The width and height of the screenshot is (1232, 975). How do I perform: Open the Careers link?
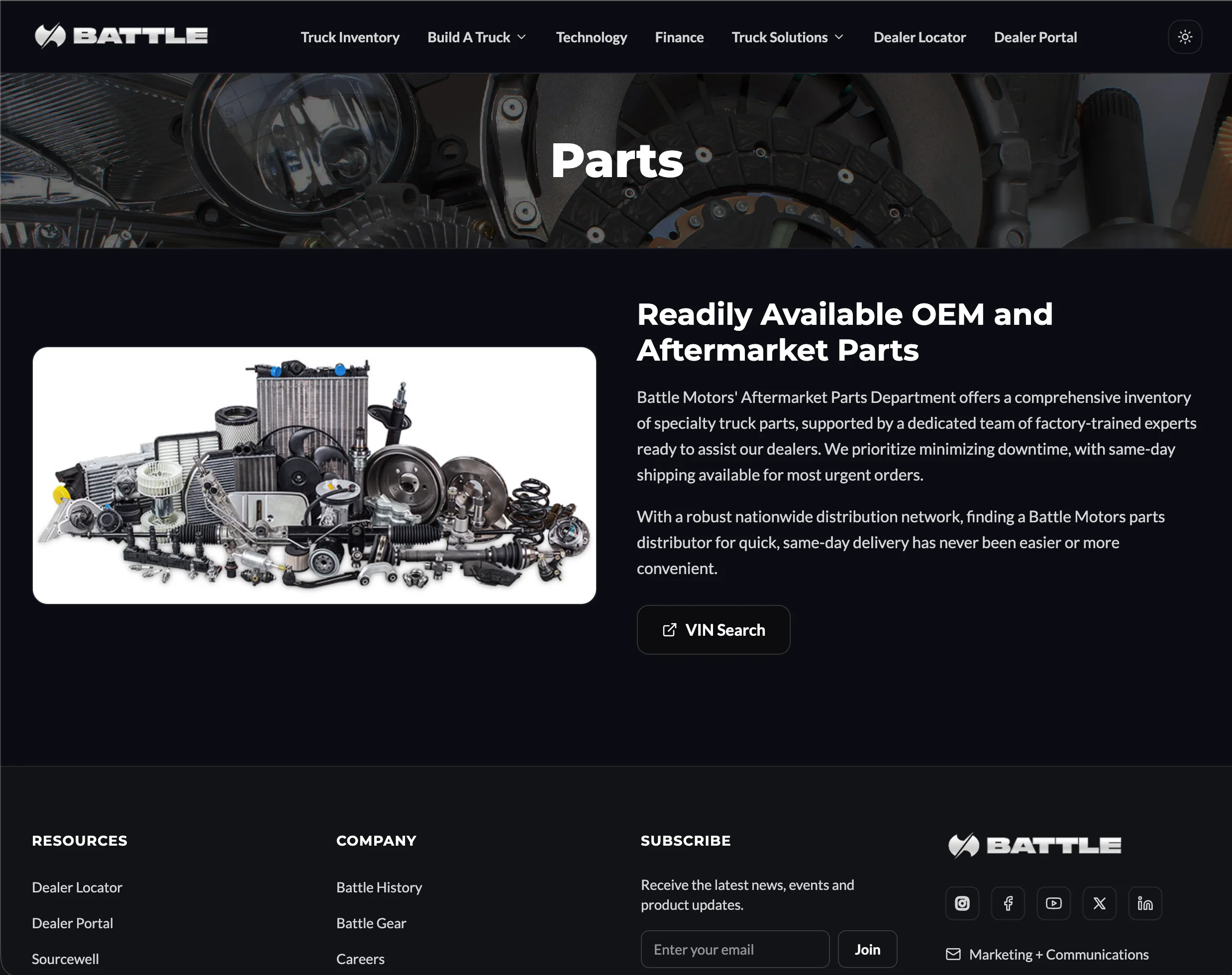360,959
